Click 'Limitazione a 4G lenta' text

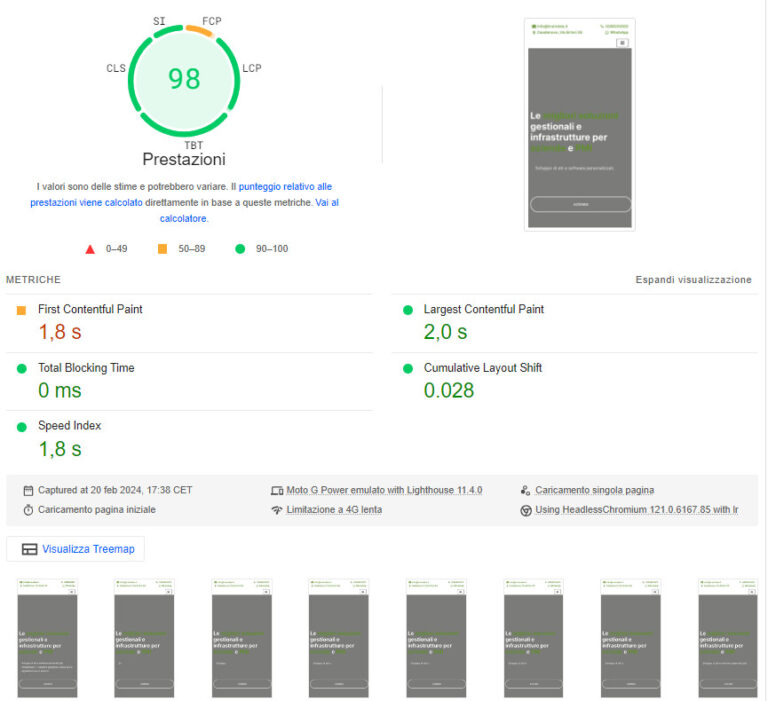pos(334,509)
